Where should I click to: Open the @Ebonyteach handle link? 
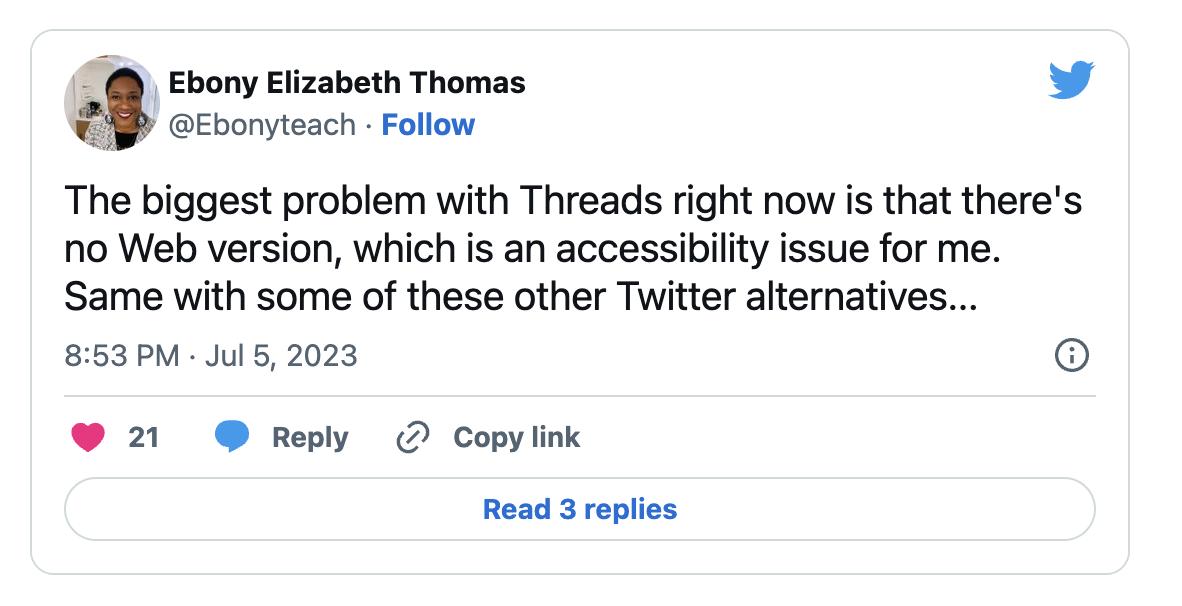pyautogui.click(x=262, y=125)
